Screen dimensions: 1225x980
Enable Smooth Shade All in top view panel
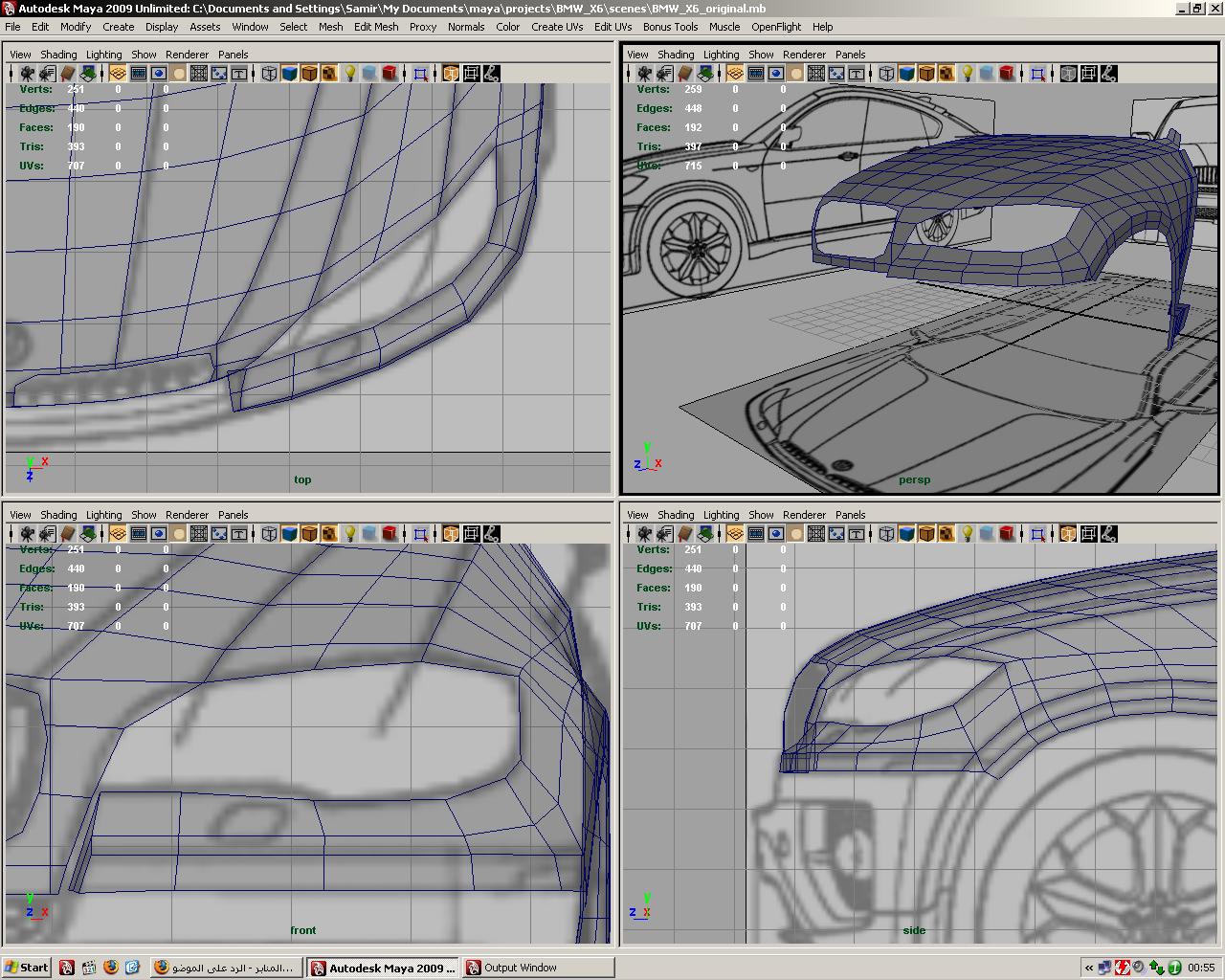coord(289,74)
